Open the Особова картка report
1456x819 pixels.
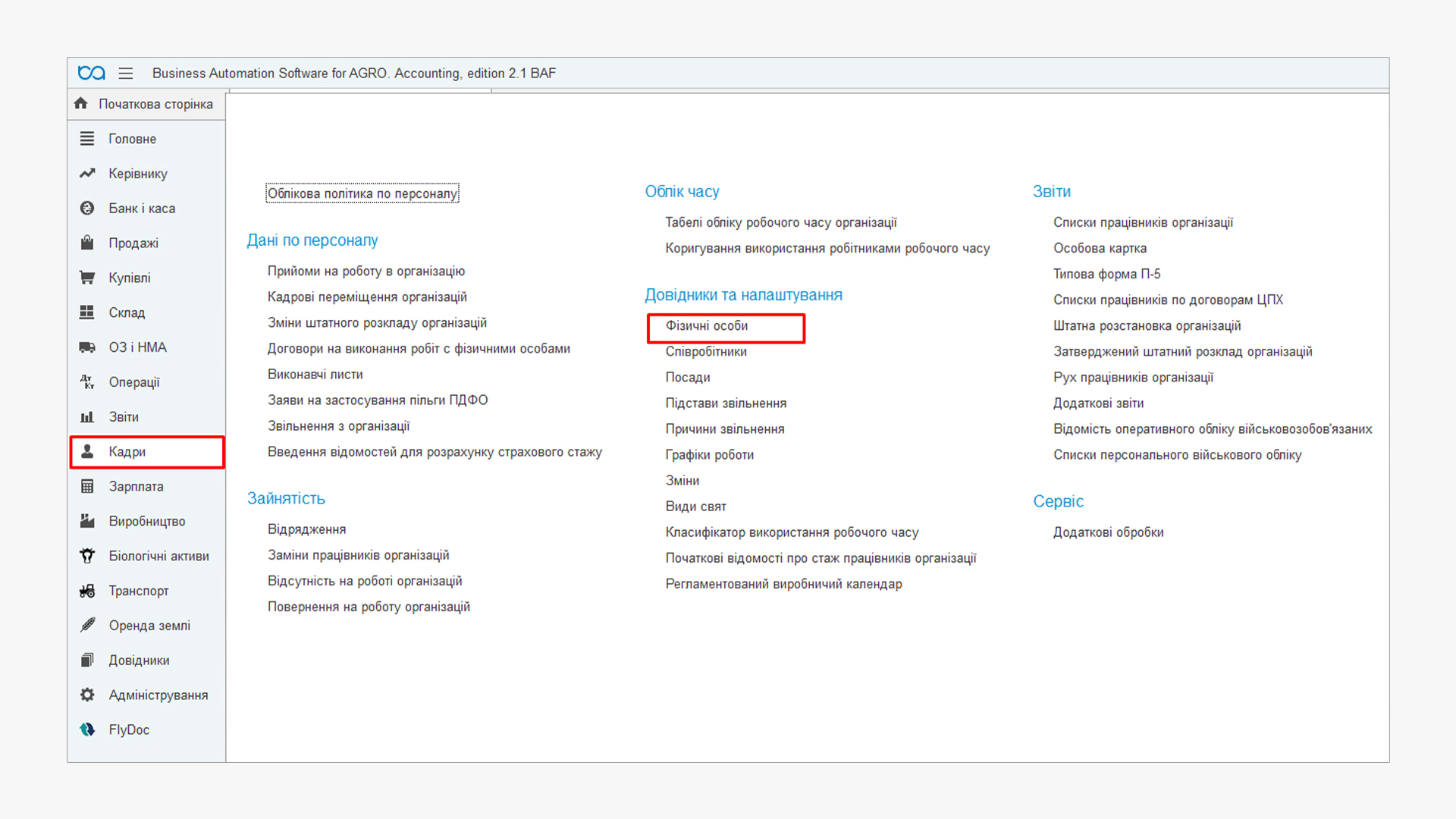(x=1099, y=248)
